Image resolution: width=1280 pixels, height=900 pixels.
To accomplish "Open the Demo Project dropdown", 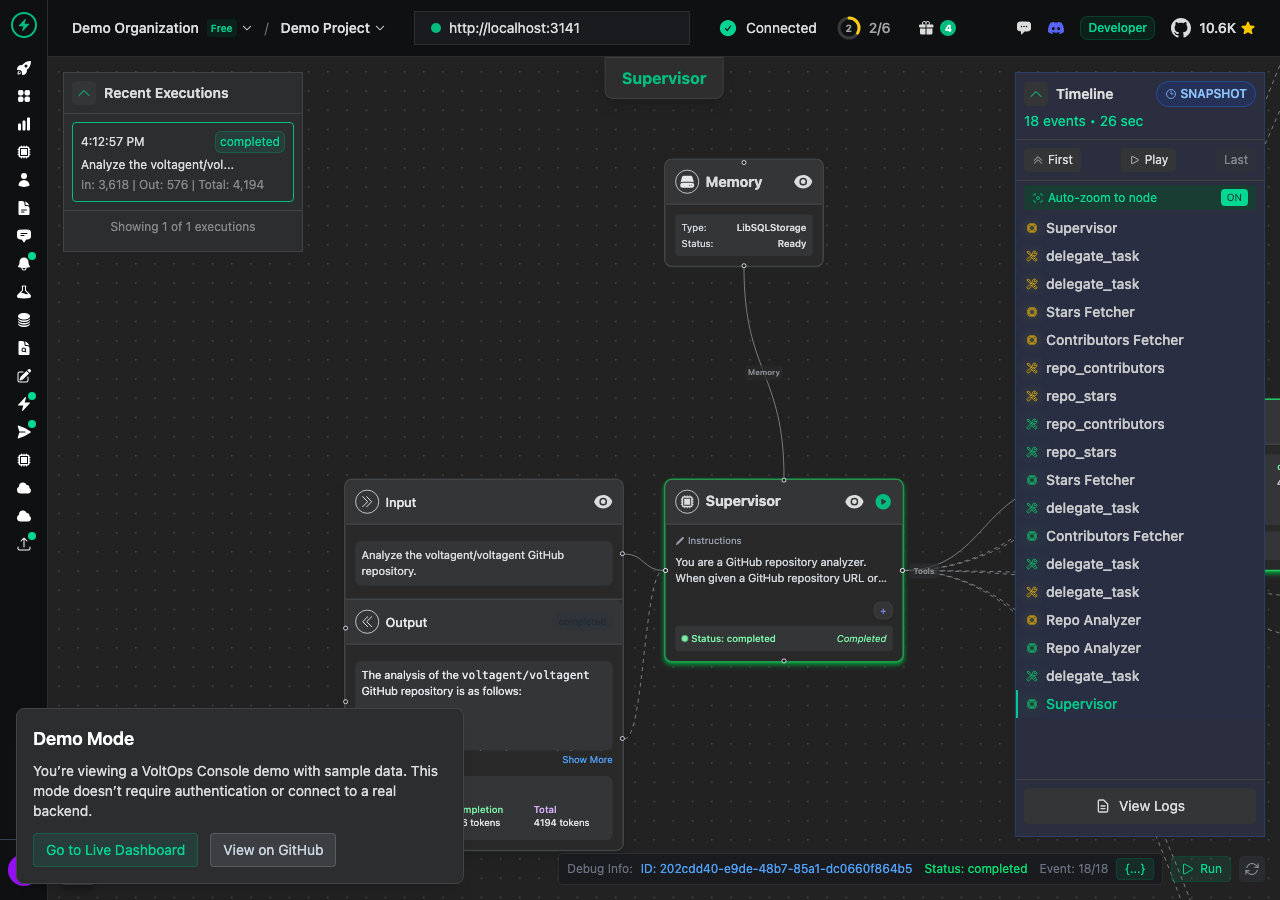I will (x=332, y=28).
